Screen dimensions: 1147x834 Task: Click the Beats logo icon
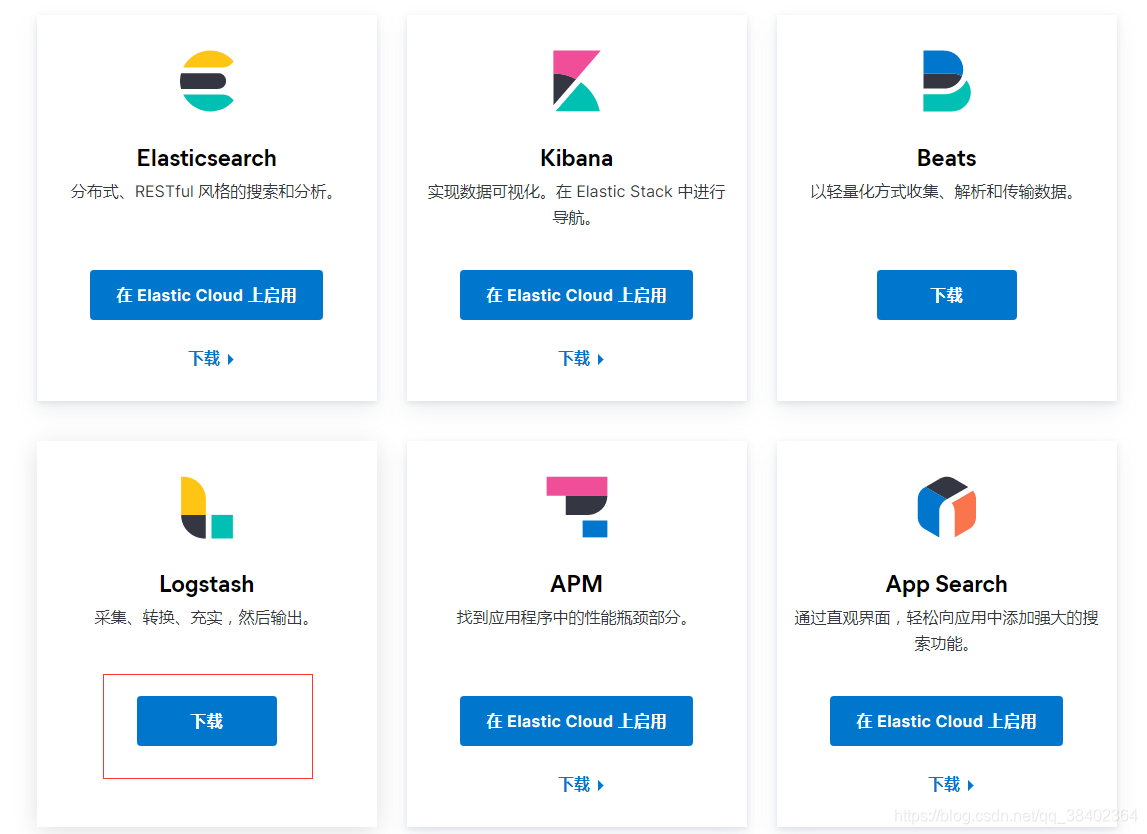click(x=946, y=79)
